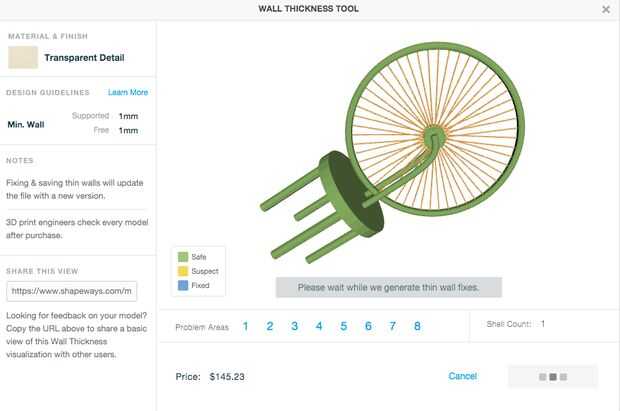This screenshot has height=411, width=620.
Task: Close the Wall Thickness Tool dialog
Action: pyautogui.click(x=606, y=9)
